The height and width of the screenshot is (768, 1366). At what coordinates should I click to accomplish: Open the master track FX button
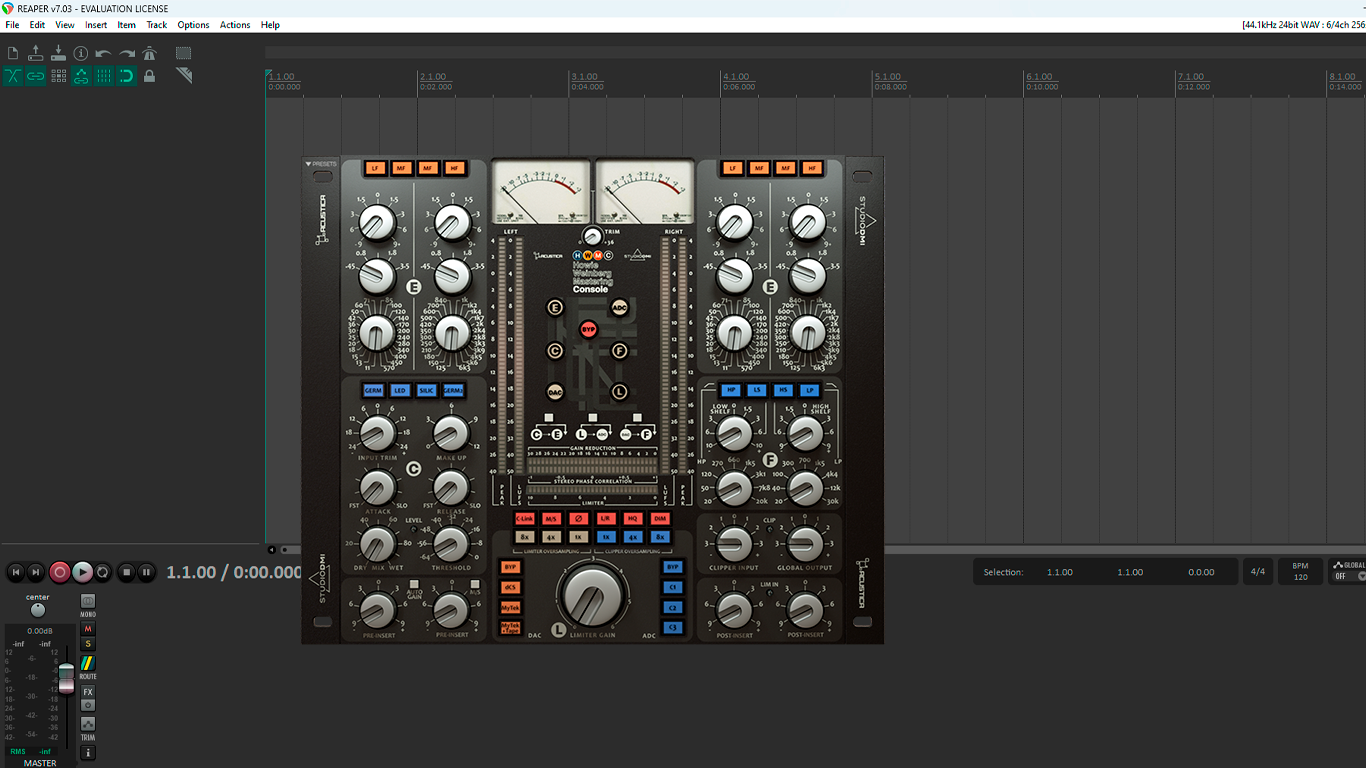point(88,692)
